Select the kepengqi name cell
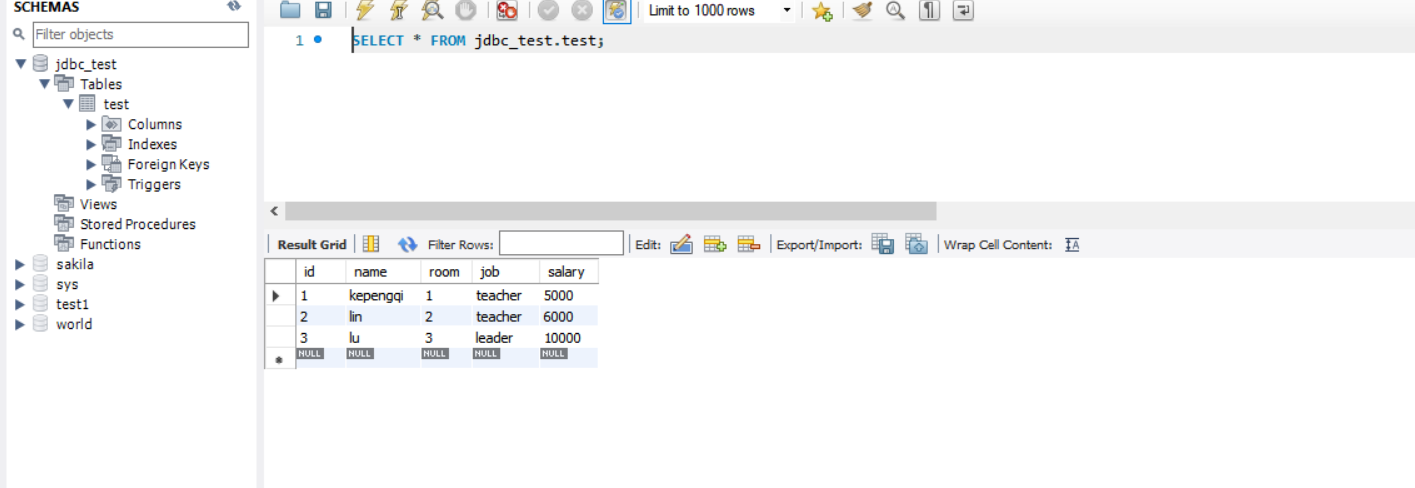Image resolution: width=1415 pixels, height=488 pixels. coord(383,296)
